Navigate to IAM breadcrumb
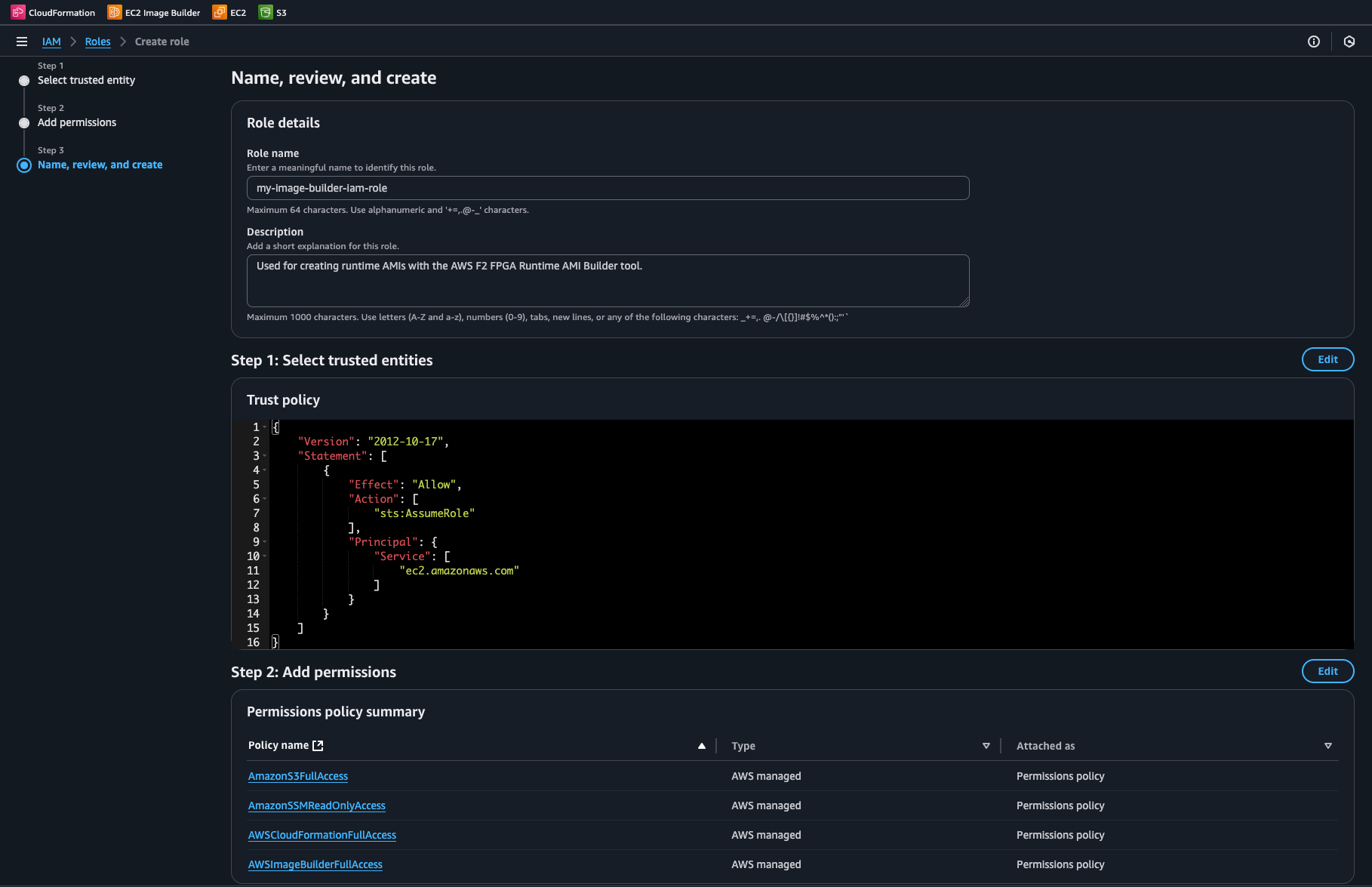The width and height of the screenshot is (1372, 887). (x=51, y=42)
